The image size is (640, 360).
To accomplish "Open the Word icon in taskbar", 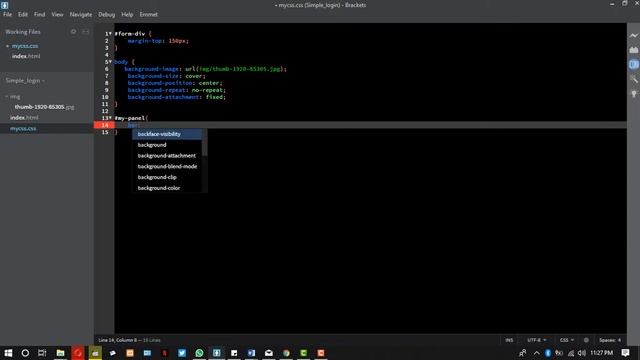I will coord(251,353).
